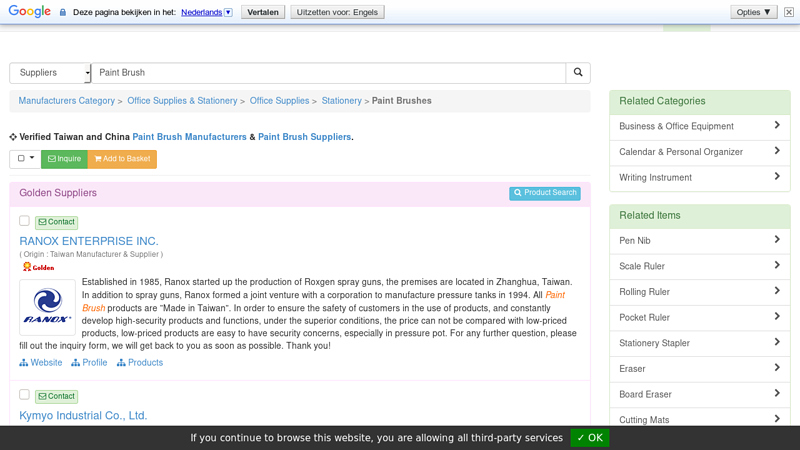Click the Add to Basket button
This screenshot has width=800, height=450.
[122, 159]
